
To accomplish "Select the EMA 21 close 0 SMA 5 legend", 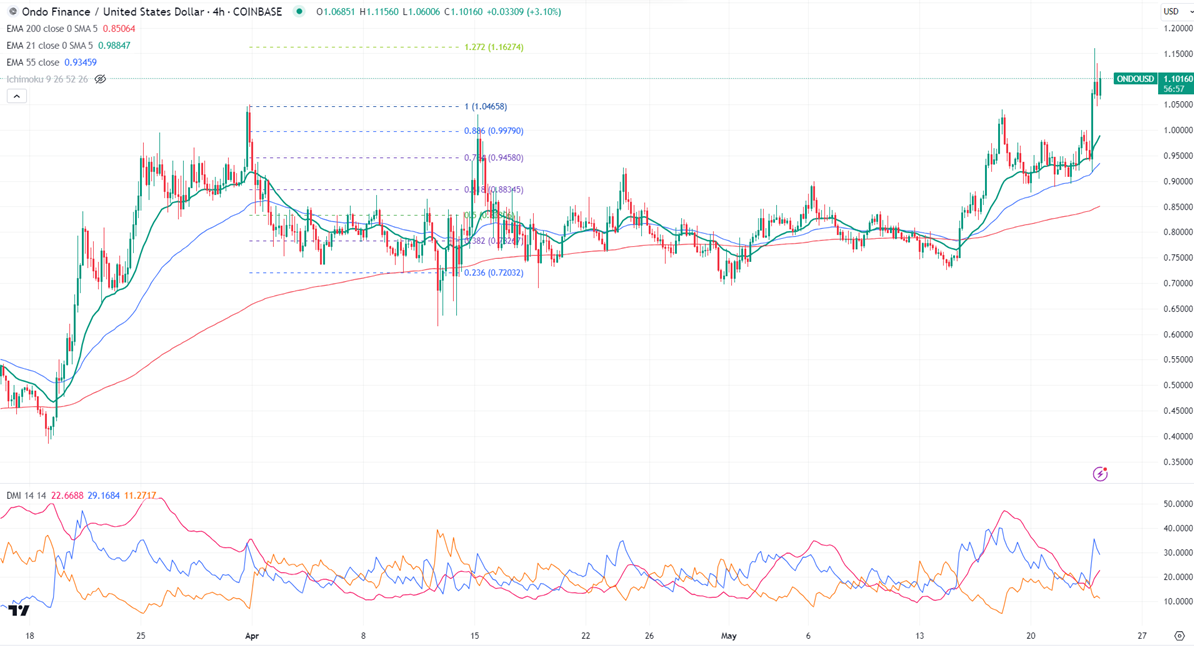I will pyautogui.click(x=49, y=46).
